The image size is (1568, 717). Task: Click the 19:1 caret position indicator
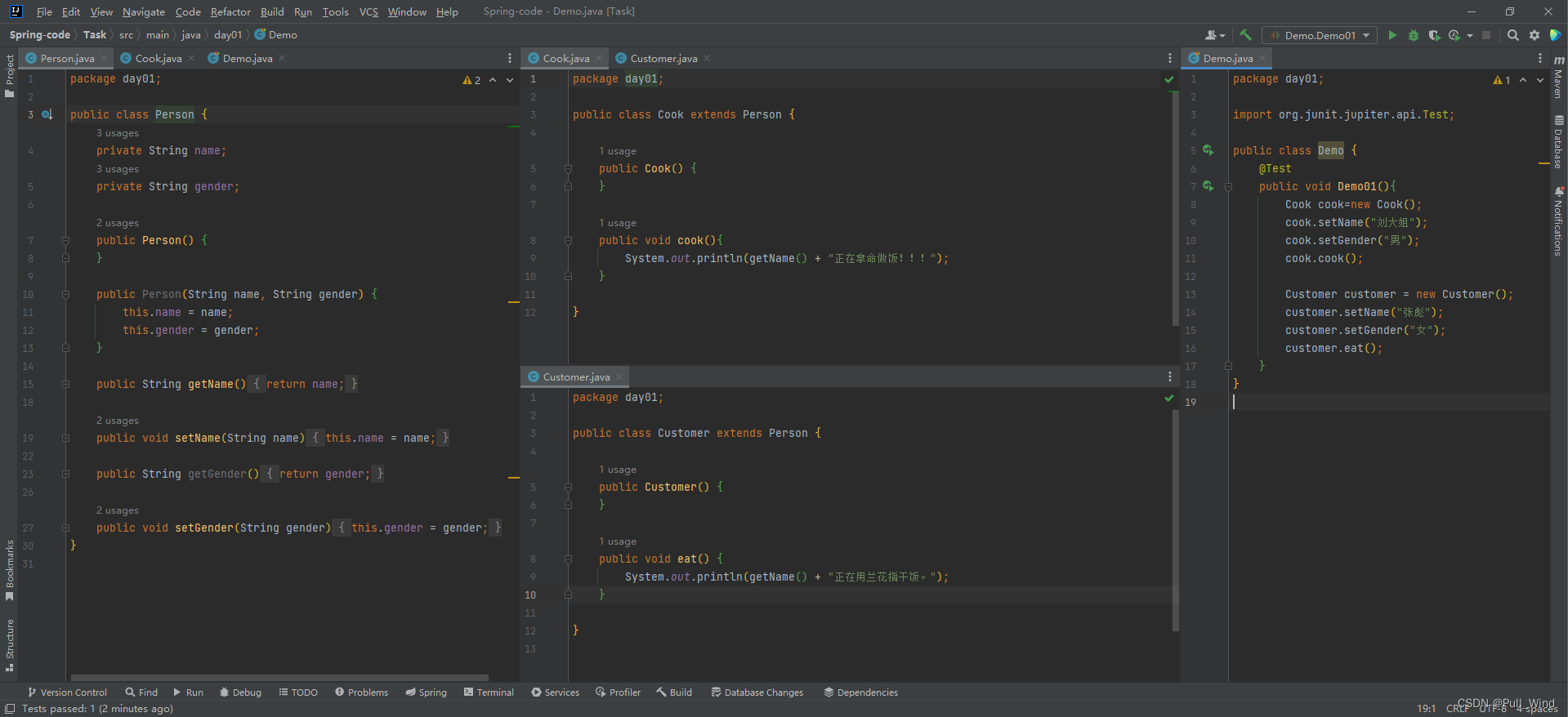pyautogui.click(x=1426, y=708)
